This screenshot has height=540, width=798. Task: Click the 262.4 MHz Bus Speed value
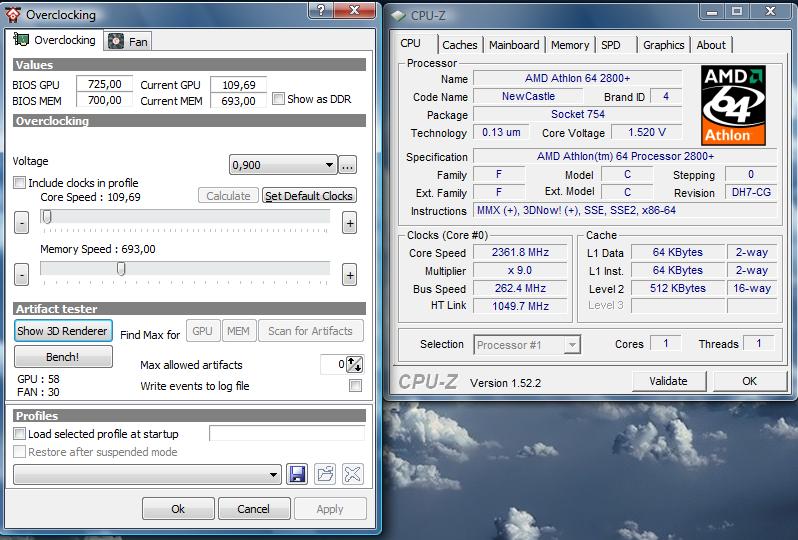click(520, 288)
